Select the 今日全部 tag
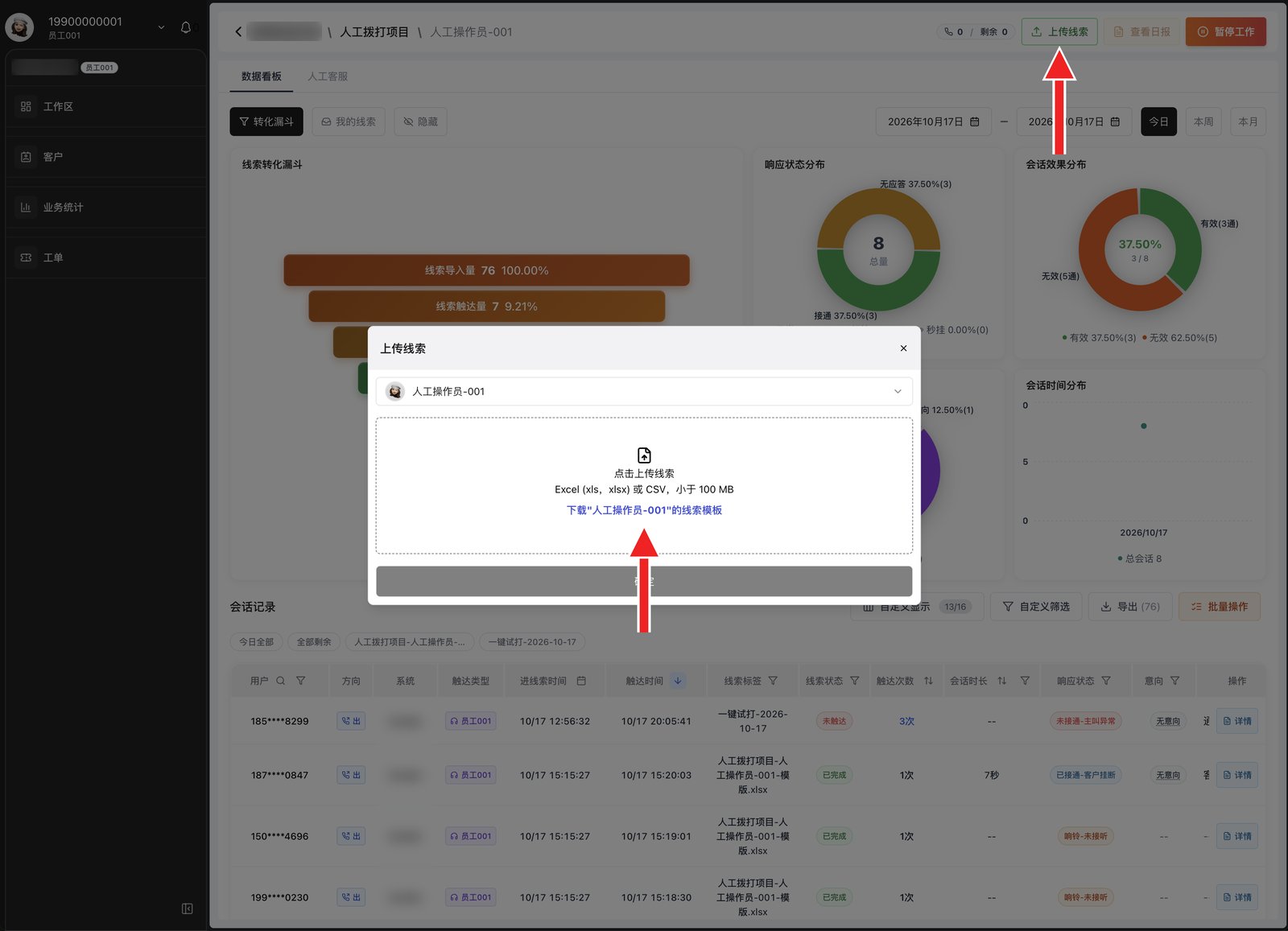The height and width of the screenshot is (931, 1288). click(x=256, y=642)
